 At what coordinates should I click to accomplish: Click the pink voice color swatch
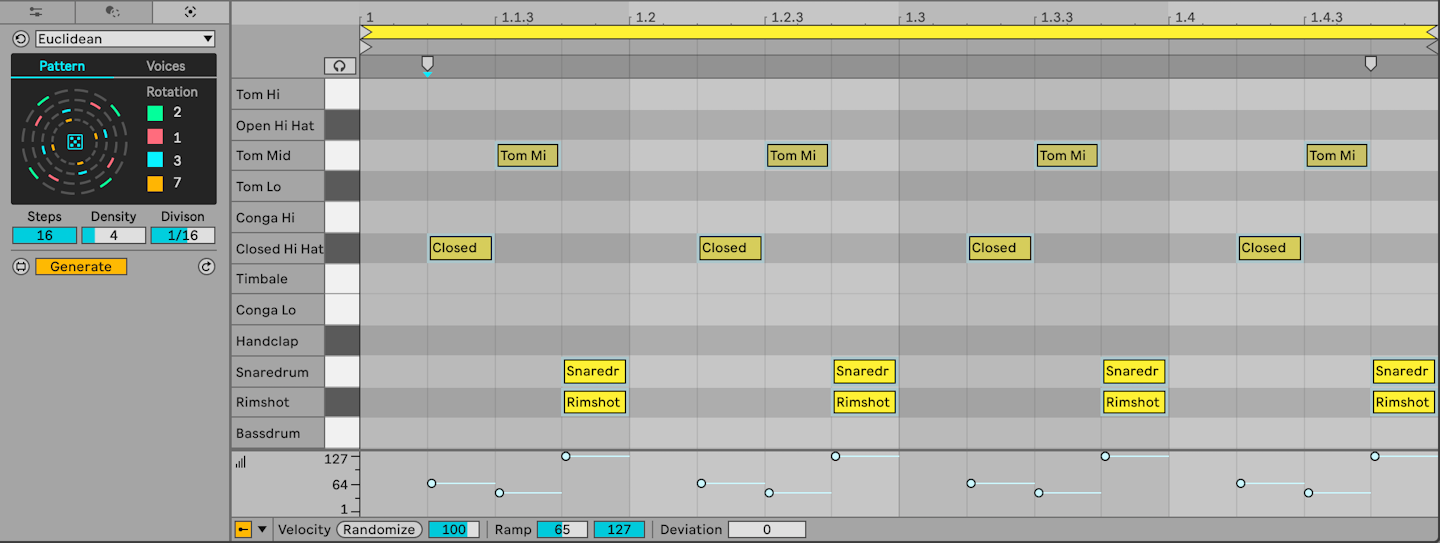[155, 137]
